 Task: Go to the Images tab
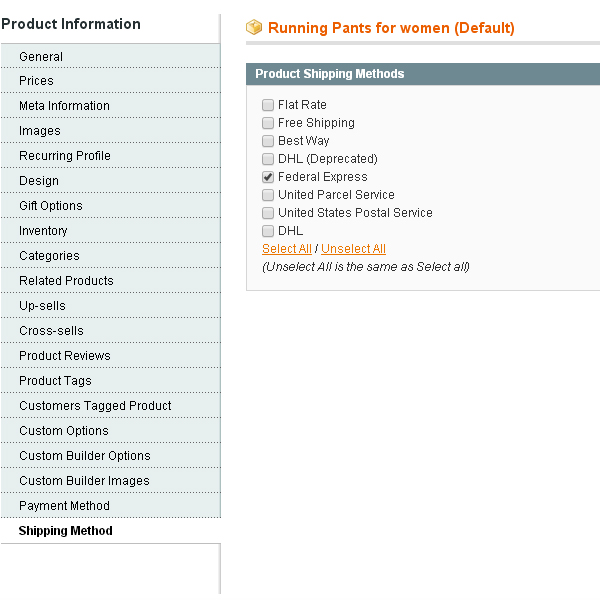pyautogui.click(x=40, y=131)
